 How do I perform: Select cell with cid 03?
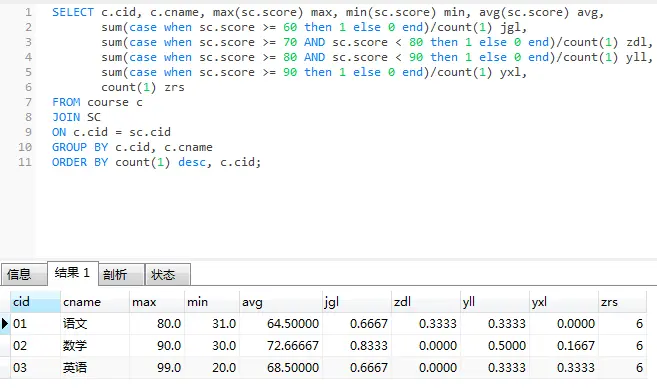pyautogui.click(x=35, y=367)
